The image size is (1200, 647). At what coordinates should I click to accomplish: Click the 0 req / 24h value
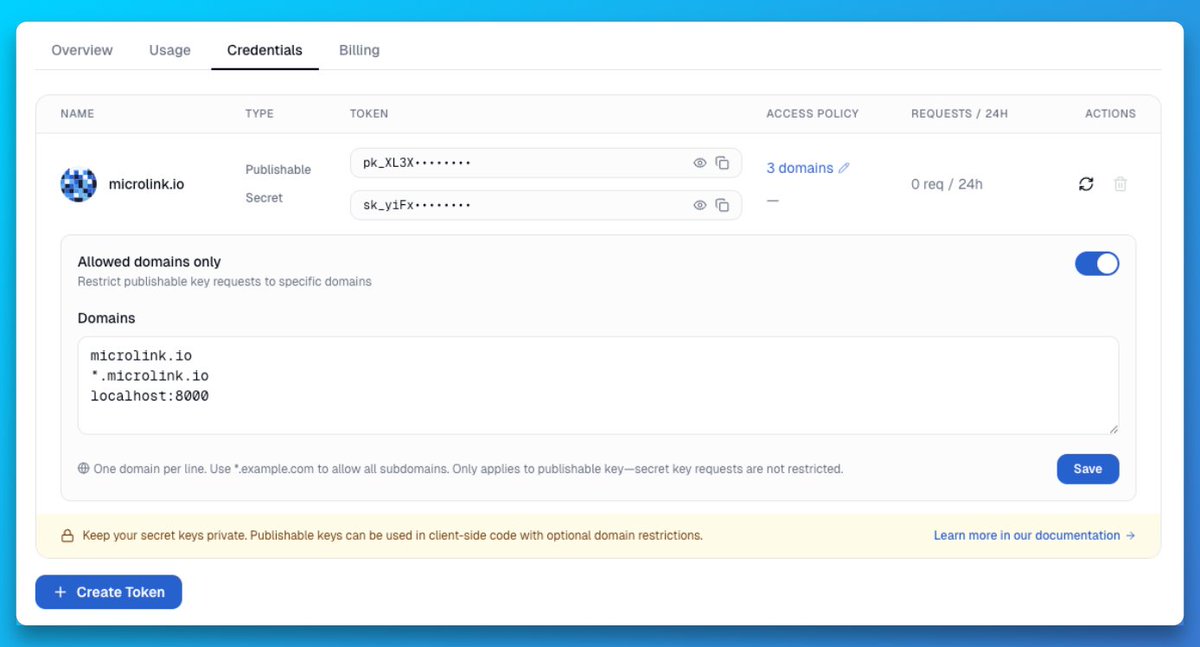(947, 184)
